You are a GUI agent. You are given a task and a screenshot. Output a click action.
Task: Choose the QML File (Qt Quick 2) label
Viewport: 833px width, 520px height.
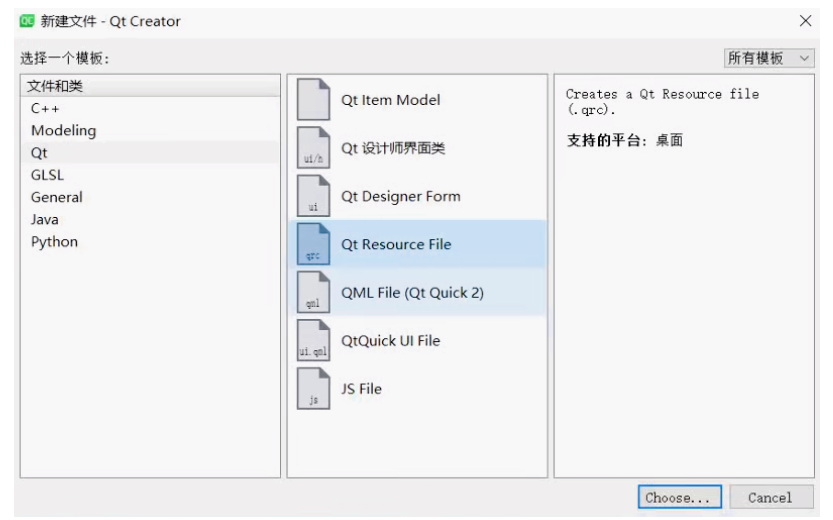[x=412, y=293]
